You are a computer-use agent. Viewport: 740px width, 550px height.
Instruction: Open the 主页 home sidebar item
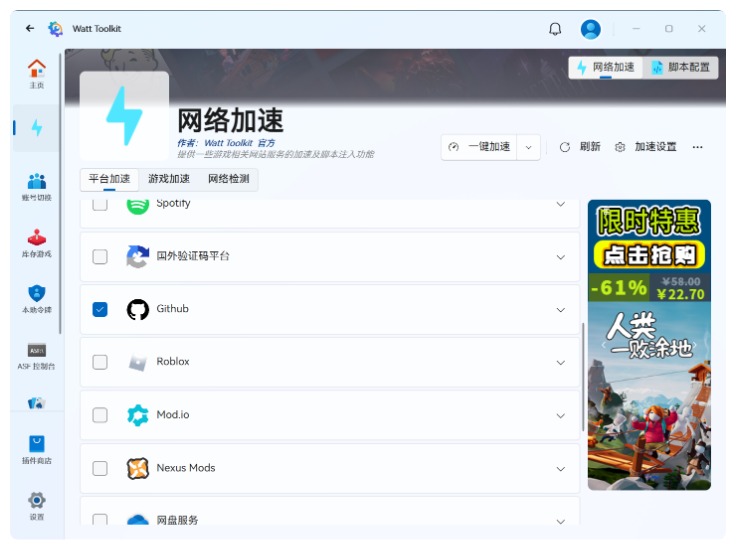[x=37, y=74]
